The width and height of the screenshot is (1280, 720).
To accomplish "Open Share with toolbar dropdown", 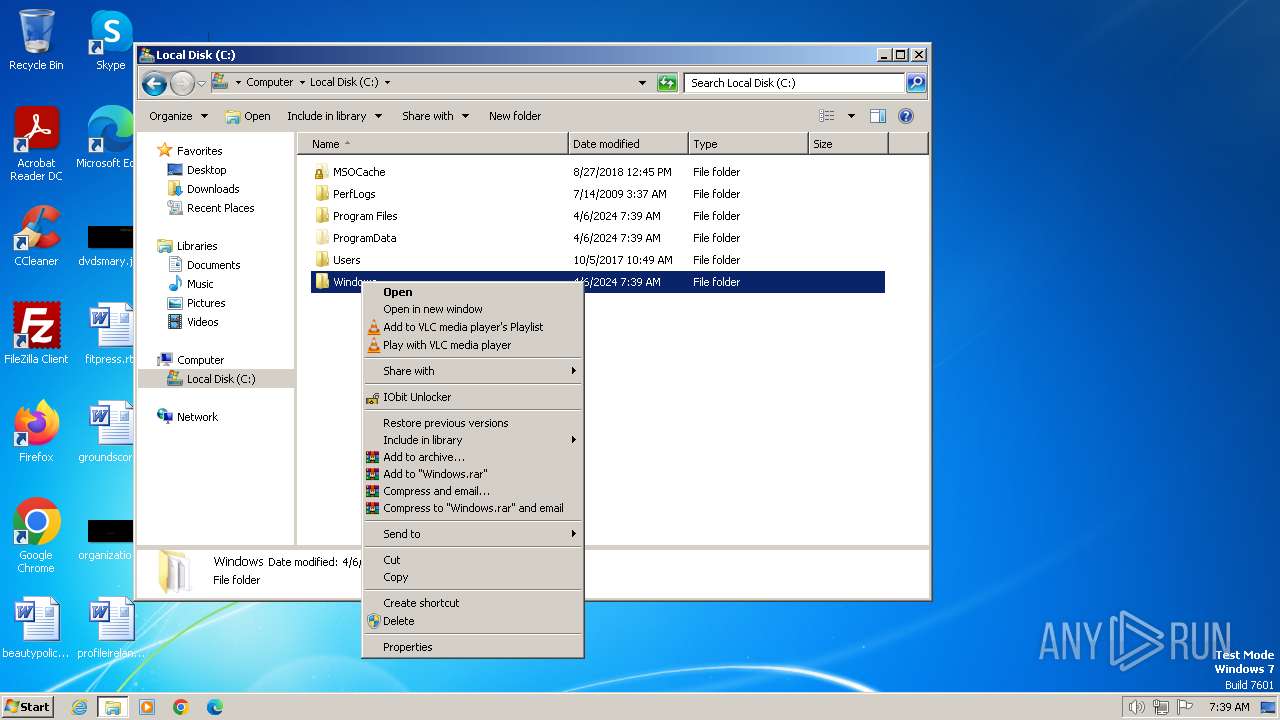I will pos(435,116).
